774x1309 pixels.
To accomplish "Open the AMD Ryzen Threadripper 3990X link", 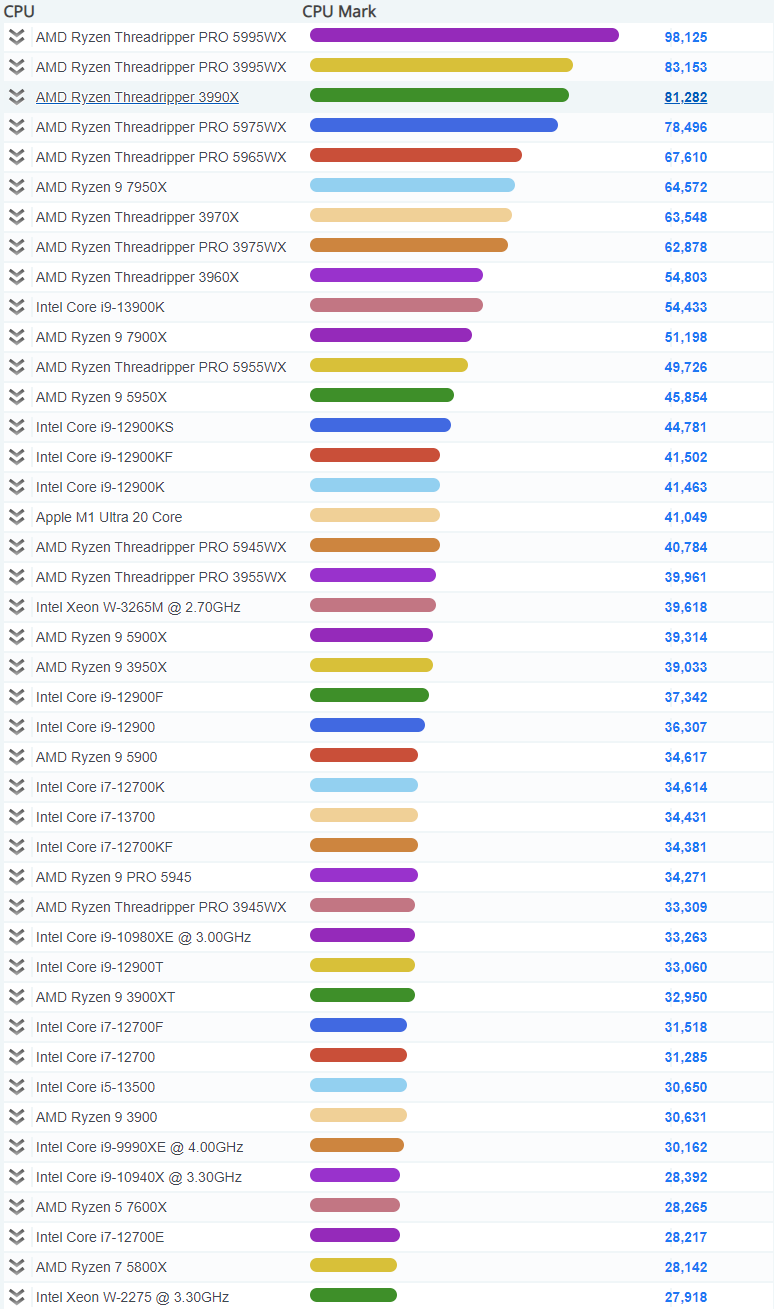I will 137,97.
